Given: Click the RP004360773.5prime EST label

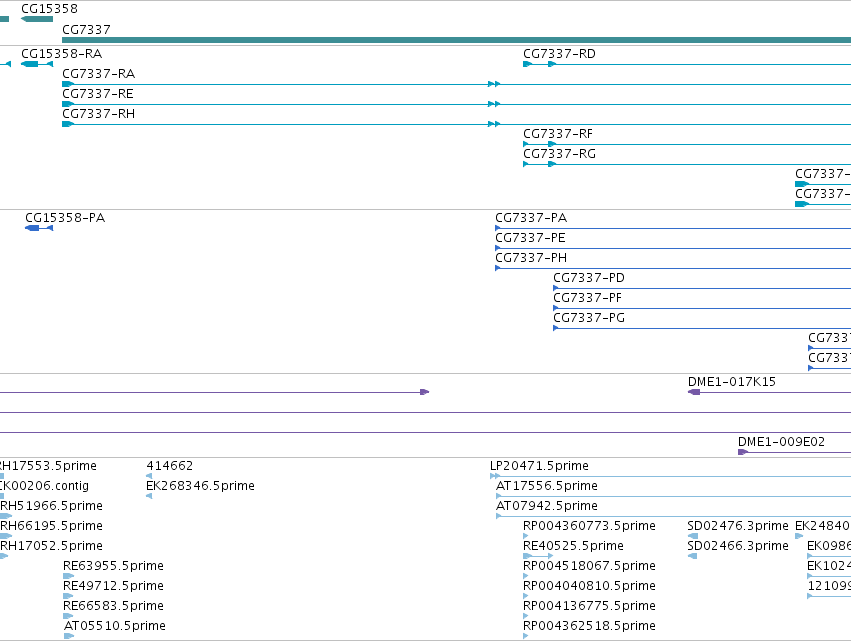Looking at the screenshot, I should pos(589,526).
